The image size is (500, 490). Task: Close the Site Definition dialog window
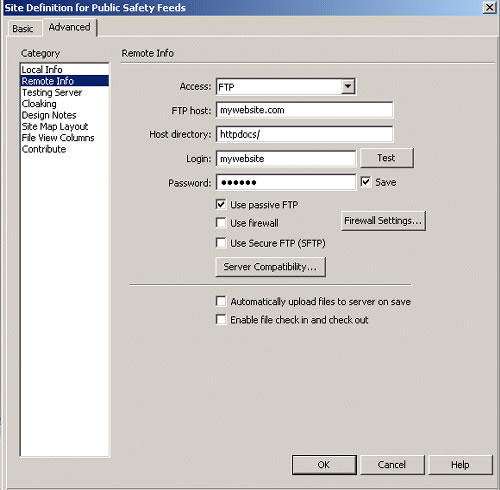click(x=489, y=7)
